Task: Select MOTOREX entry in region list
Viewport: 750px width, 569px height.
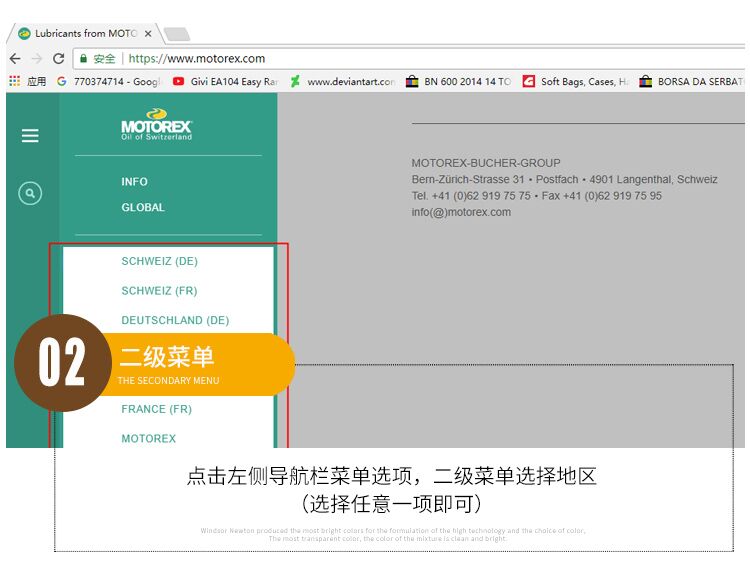Action: click(x=148, y=438)
